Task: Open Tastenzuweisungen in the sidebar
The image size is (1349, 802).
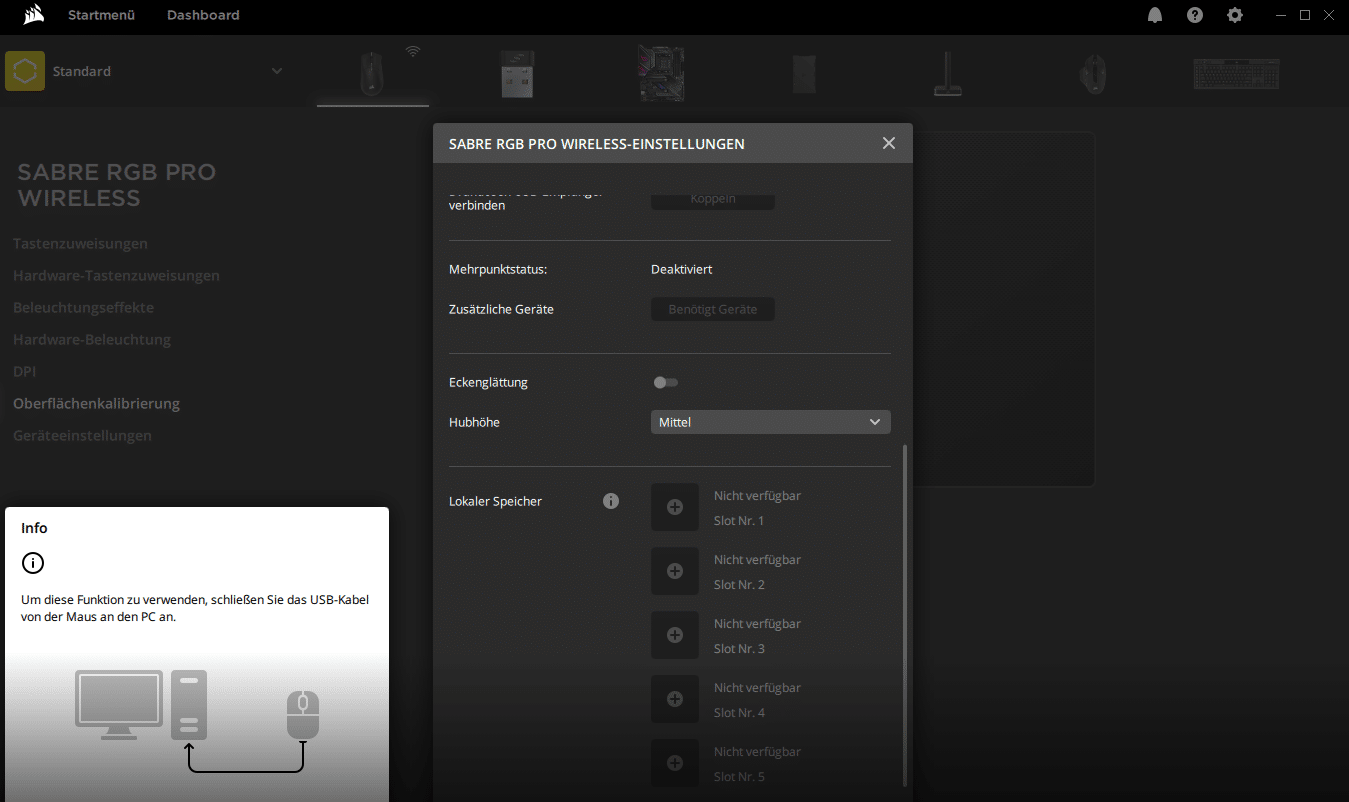Action: tap(80, 244)
